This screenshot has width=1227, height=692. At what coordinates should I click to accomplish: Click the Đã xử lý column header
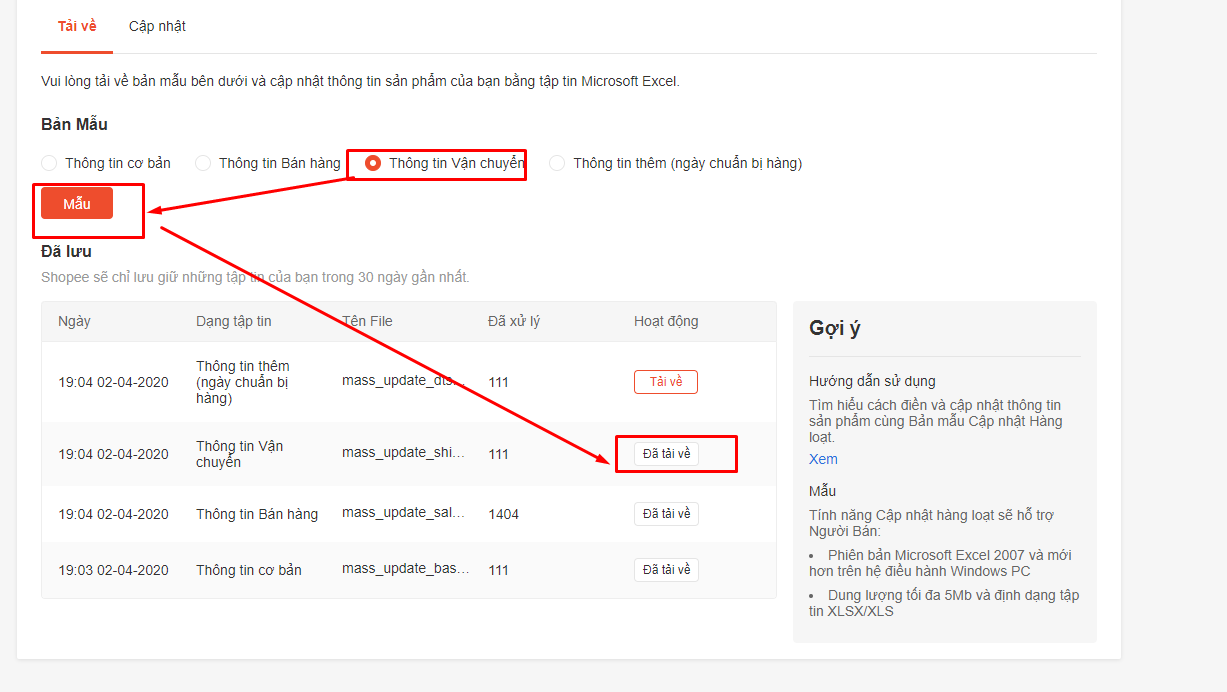click(x=513, y=321)
